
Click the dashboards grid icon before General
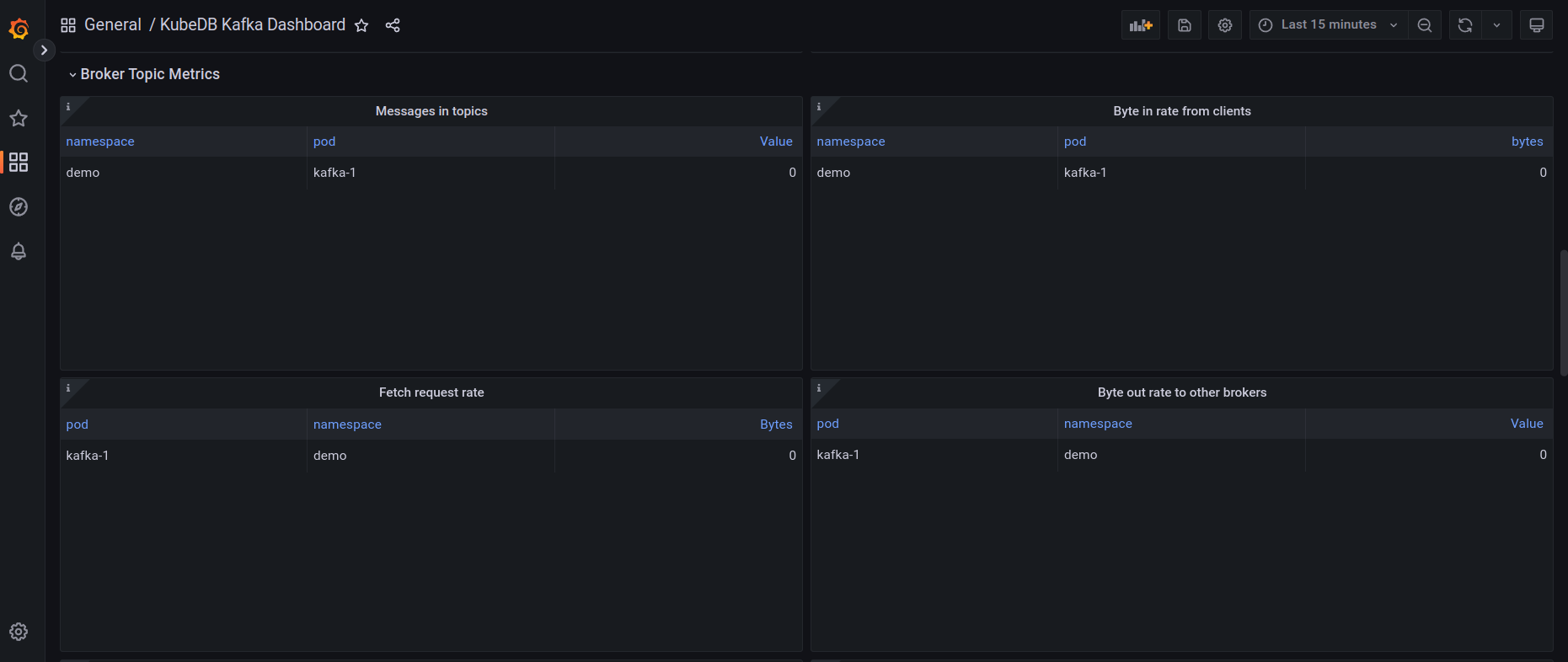pyautogui.click(x=68, y=25)
